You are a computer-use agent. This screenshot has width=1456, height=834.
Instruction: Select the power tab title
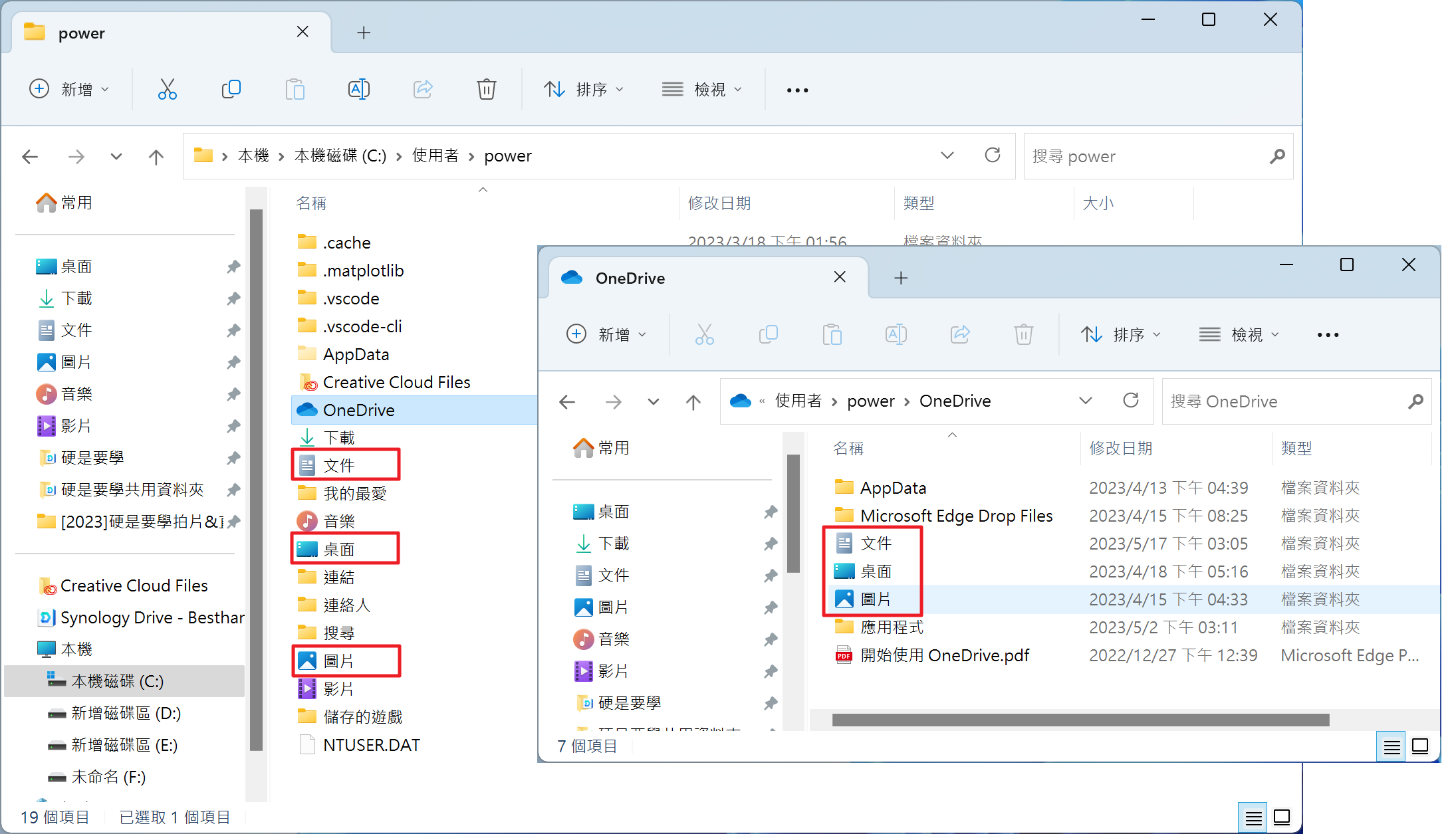tap(82, 33)
